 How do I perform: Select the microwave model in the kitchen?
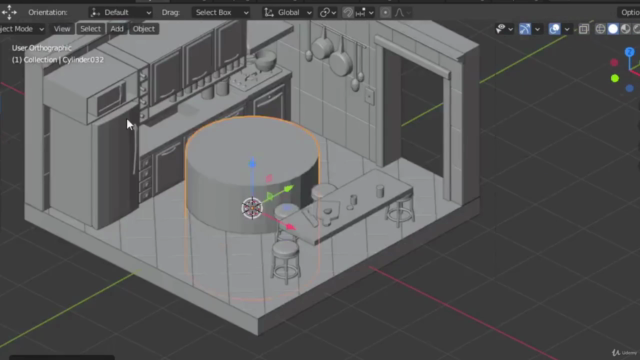pos(109,100)
